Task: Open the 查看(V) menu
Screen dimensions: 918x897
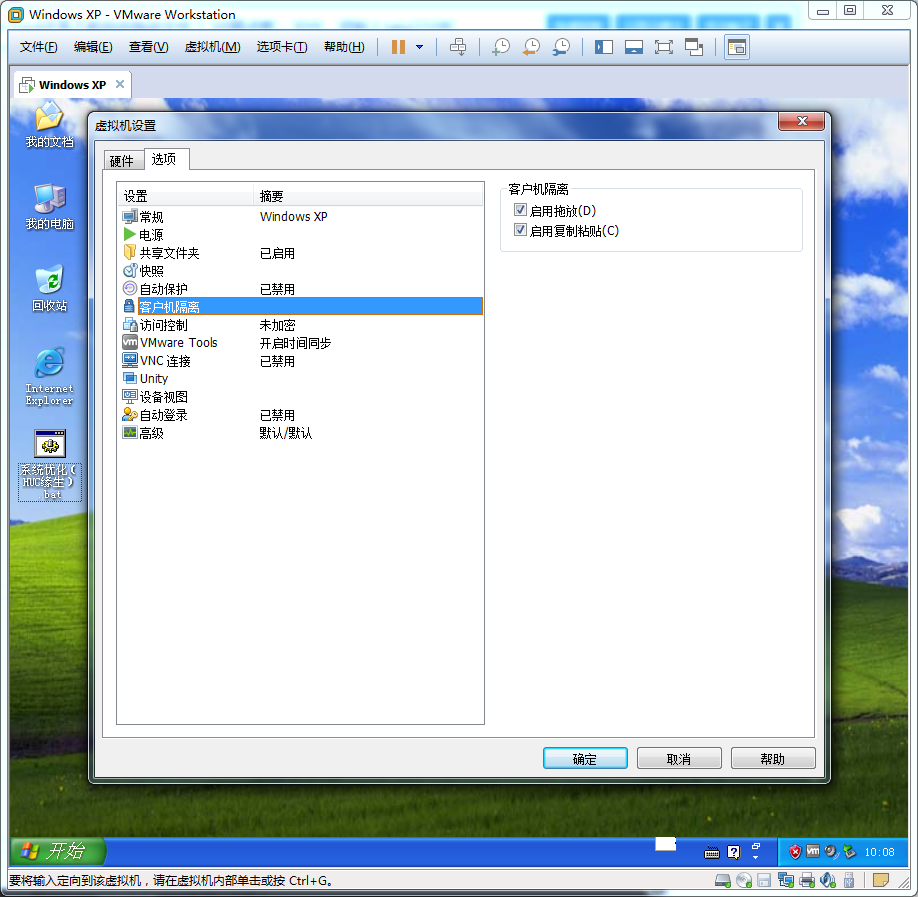Action: (149, 47)
